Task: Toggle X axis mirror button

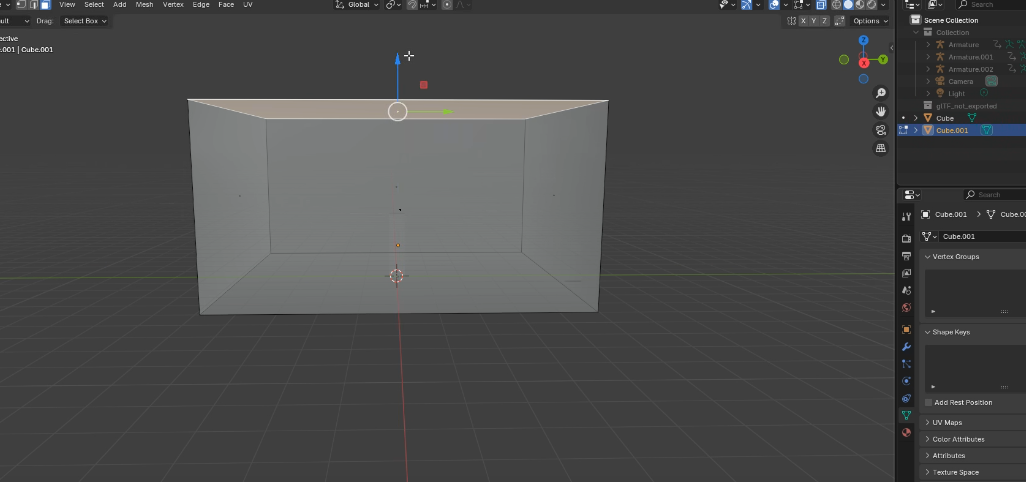Action: click(x=803, y=20)
